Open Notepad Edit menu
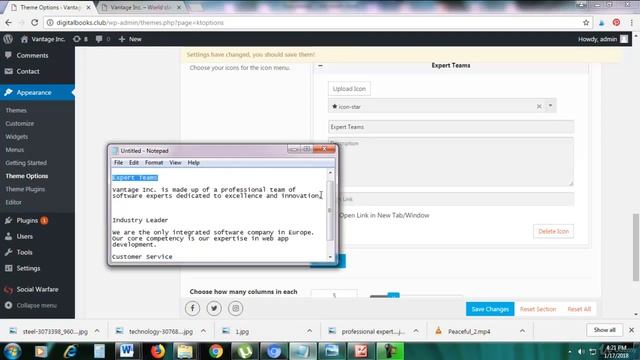The height and width of the screenshot is (360, 640). pos(134,162)
